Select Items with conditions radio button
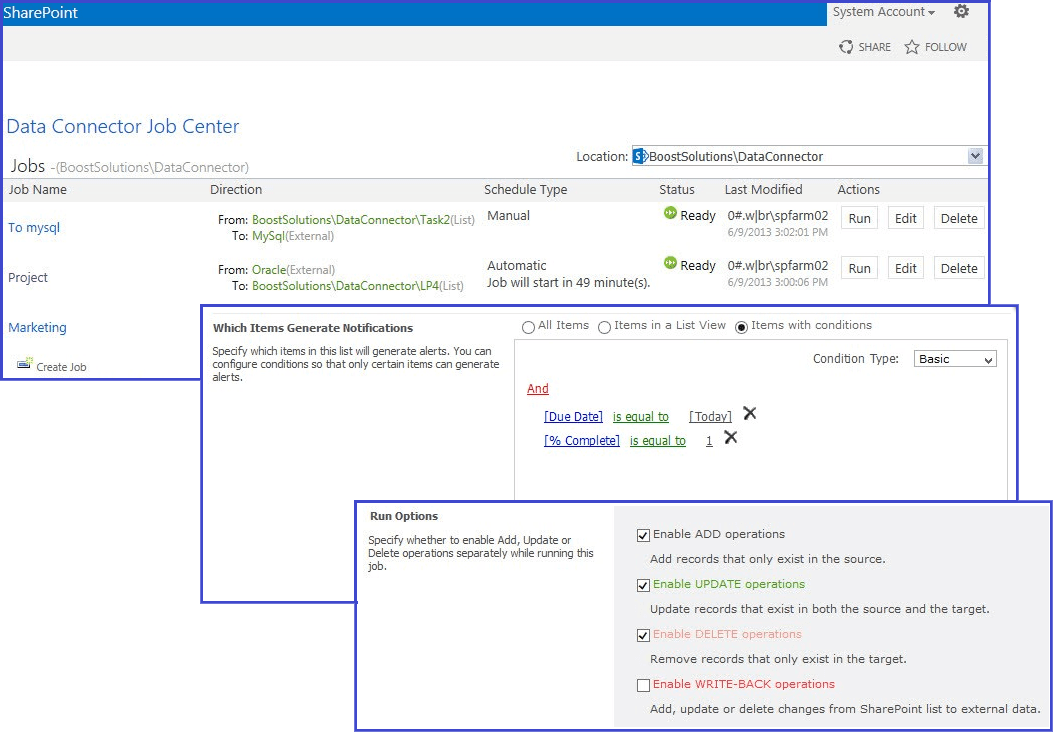This screenshot has width=1053, height=732. click(741, 328)
